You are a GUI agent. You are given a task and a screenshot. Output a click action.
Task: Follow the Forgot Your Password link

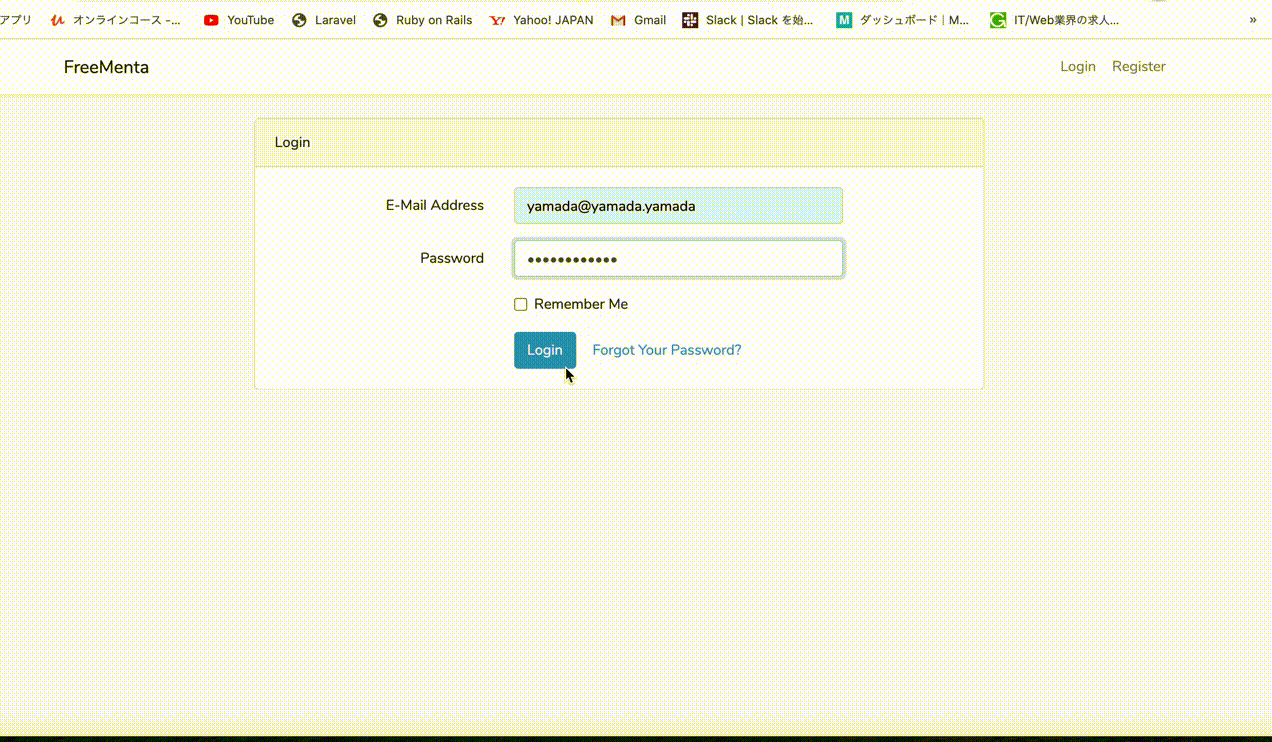[x=666, y=350]
